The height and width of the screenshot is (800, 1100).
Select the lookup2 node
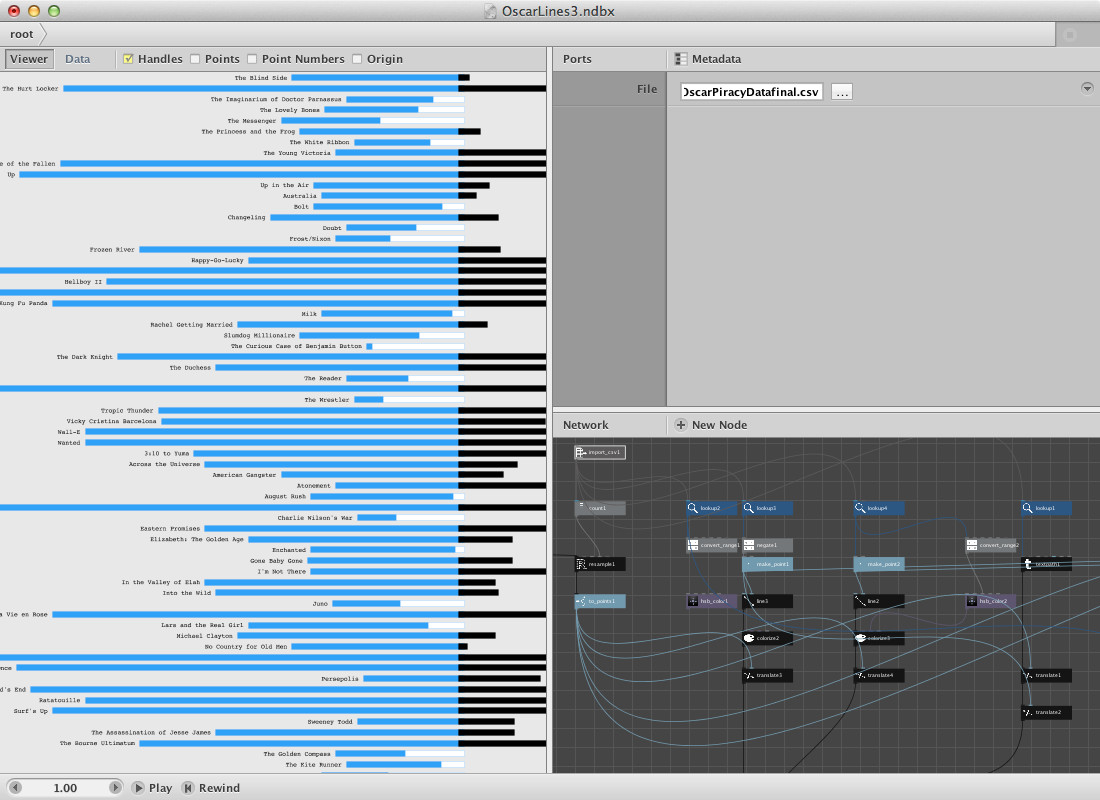[712, 508]
